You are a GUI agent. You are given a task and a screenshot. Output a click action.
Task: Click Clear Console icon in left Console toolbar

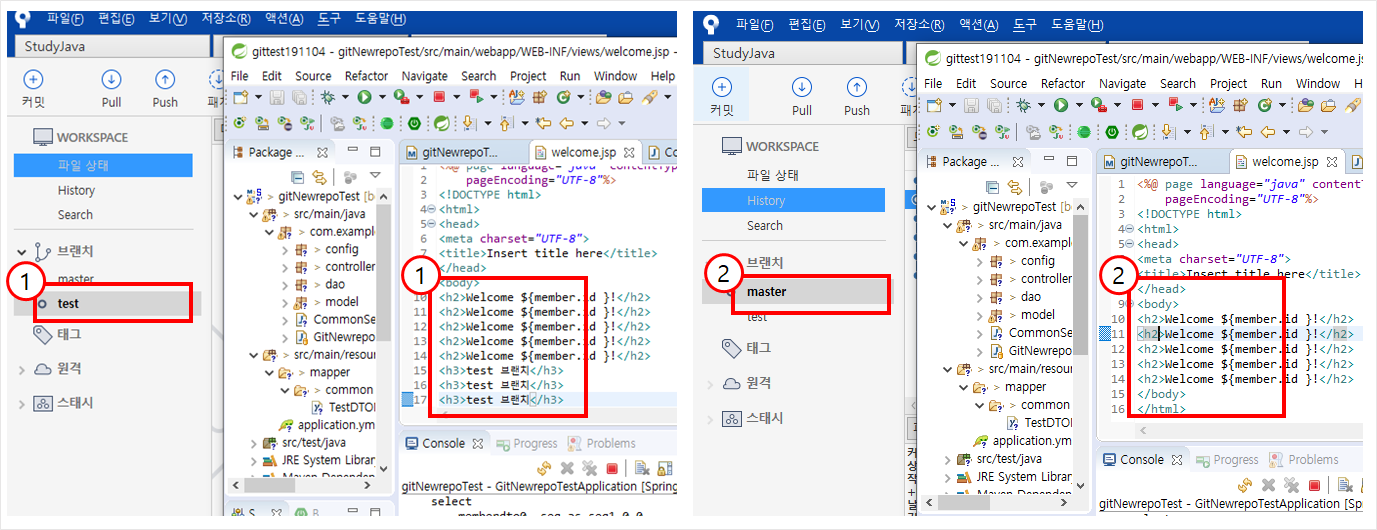click(x=642, y=467)
